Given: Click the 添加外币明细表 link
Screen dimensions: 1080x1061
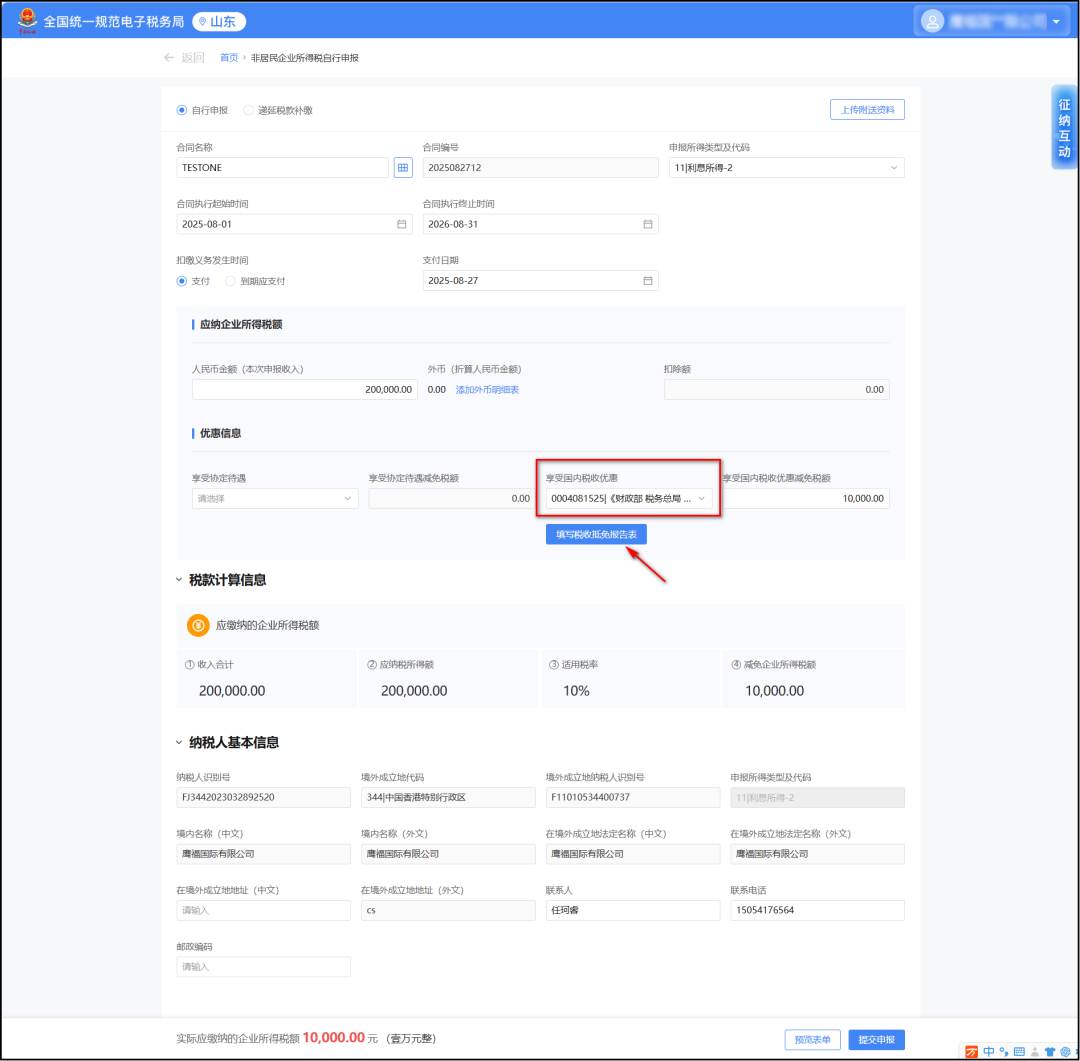Looking at the screenshot, I should (487, 390).
